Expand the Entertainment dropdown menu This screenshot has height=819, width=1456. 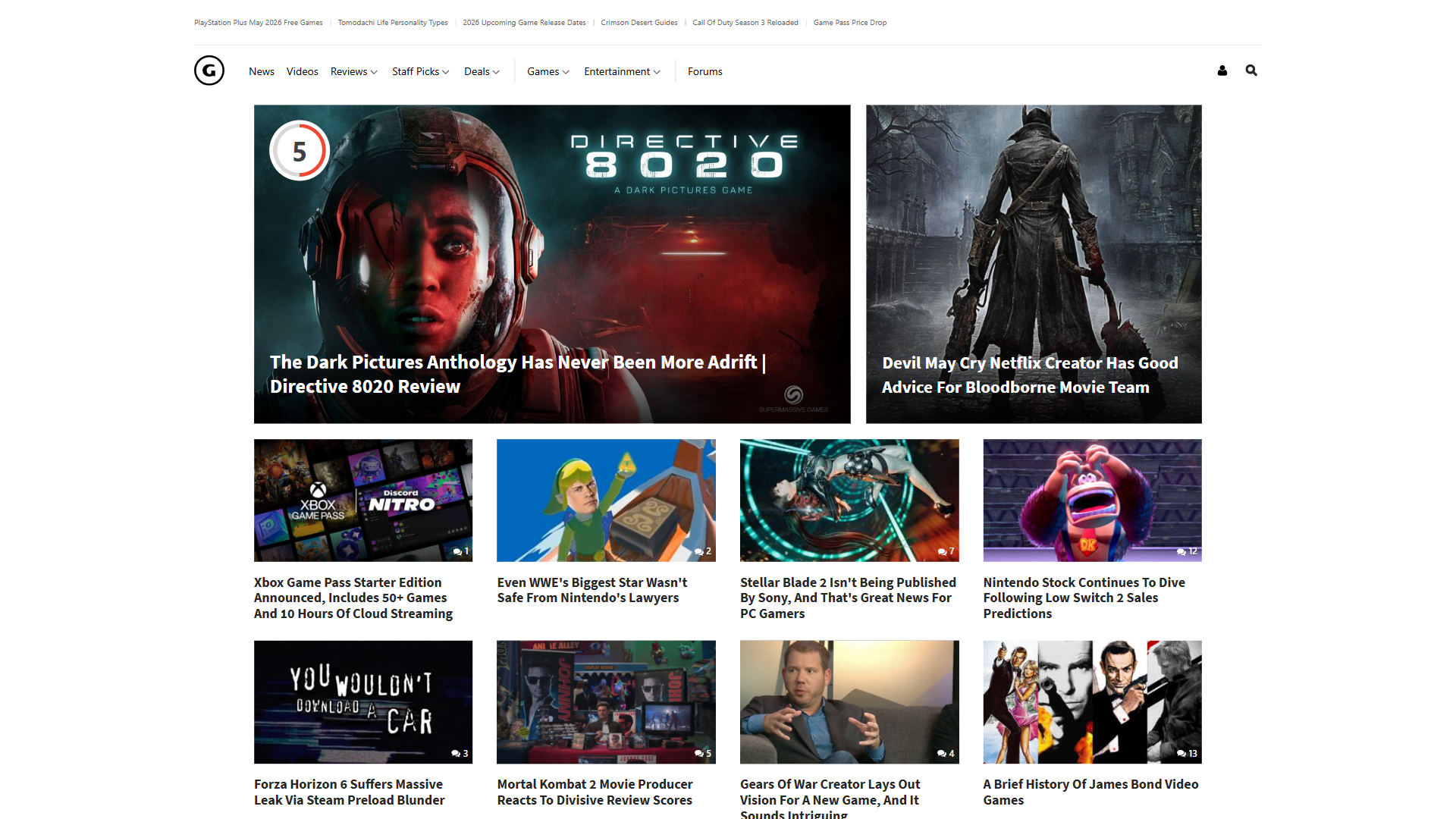click(x=623, y=71)
